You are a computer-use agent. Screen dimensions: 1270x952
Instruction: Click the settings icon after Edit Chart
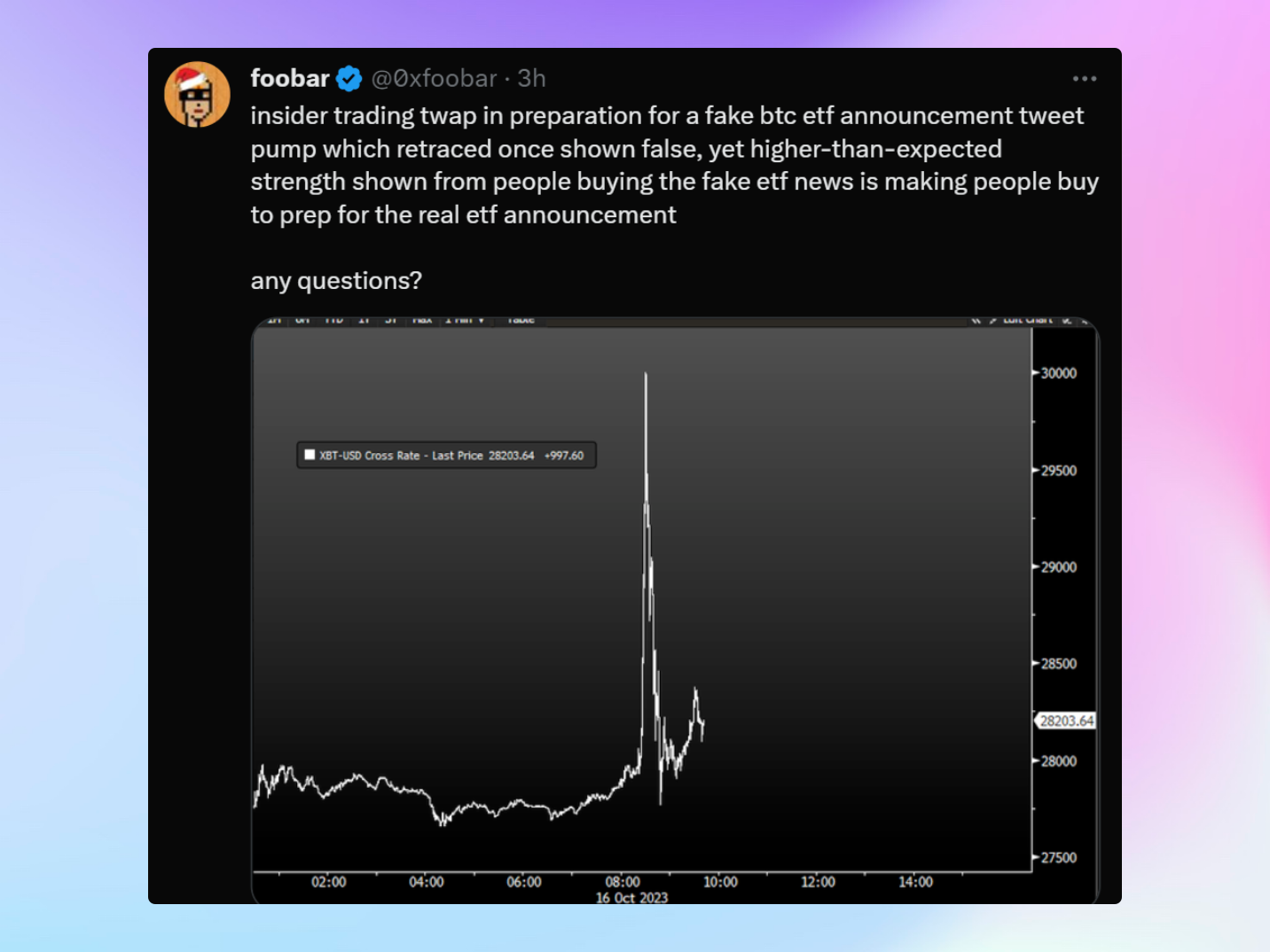pyautogui.click(x=1067, y=321)
